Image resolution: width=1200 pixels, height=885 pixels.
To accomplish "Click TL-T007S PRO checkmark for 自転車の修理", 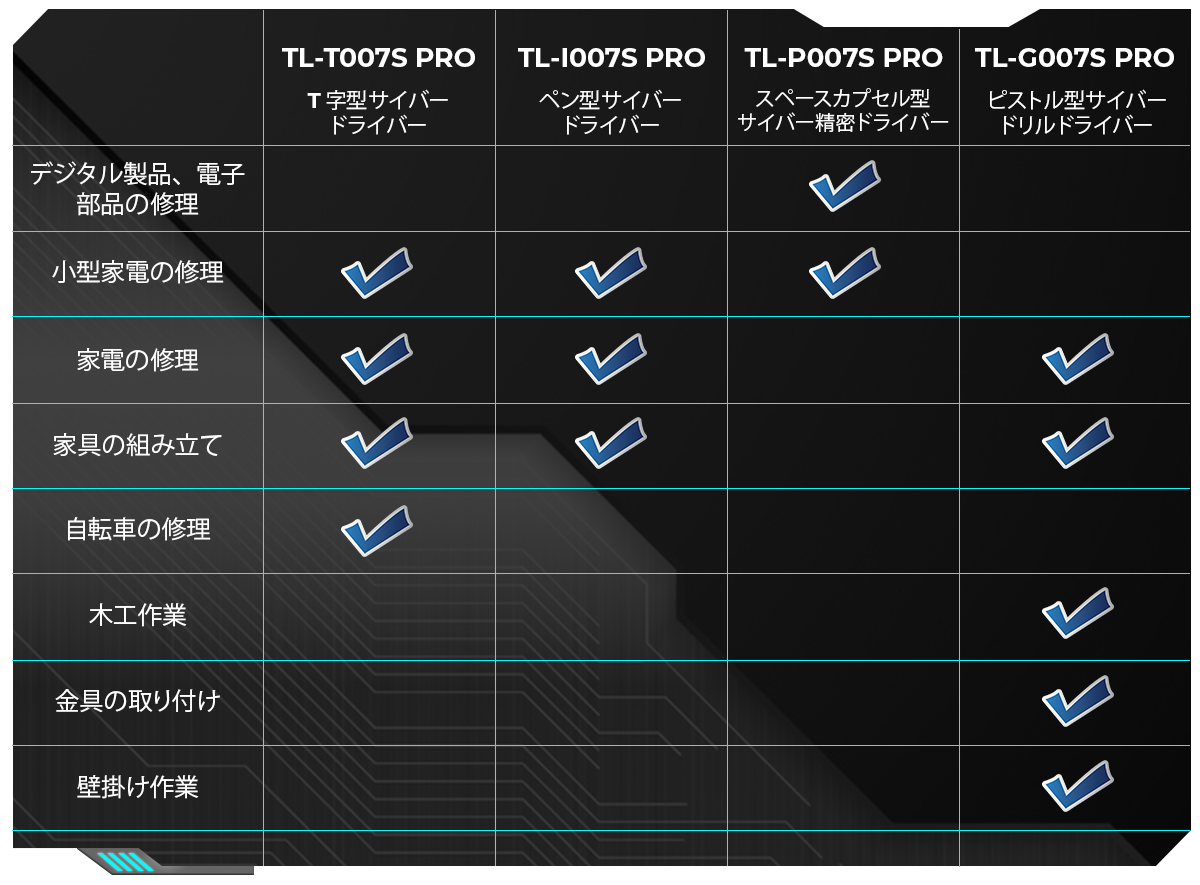I will pyautogui.click(x=376, y=531).
